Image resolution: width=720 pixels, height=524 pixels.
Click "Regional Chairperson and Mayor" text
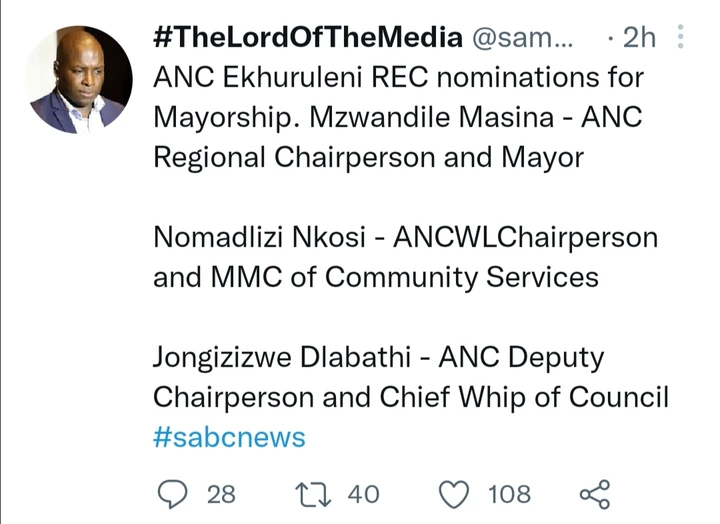point(368,158)
